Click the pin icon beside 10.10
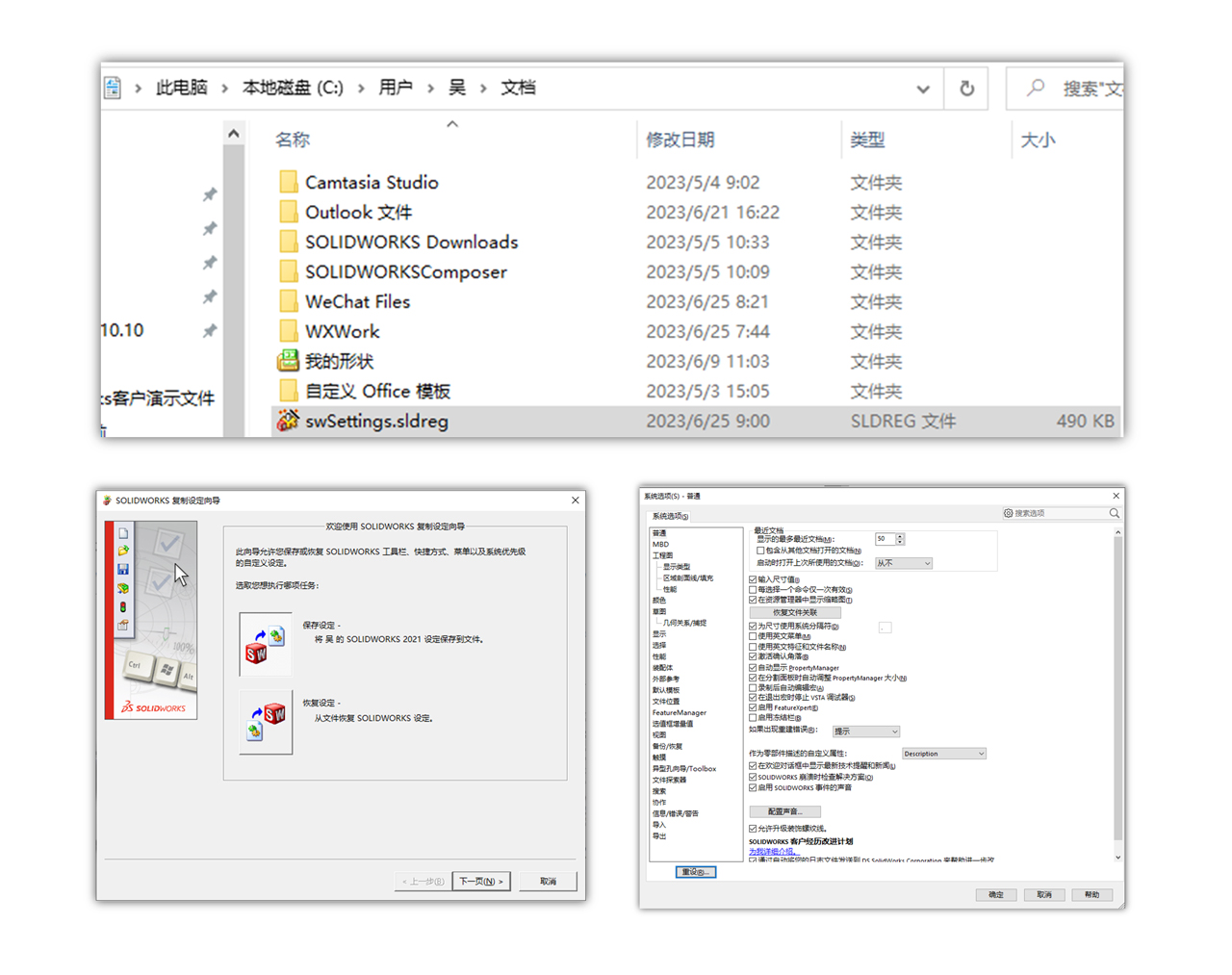This screenshot has width=1232, height=975. [209, 331]
